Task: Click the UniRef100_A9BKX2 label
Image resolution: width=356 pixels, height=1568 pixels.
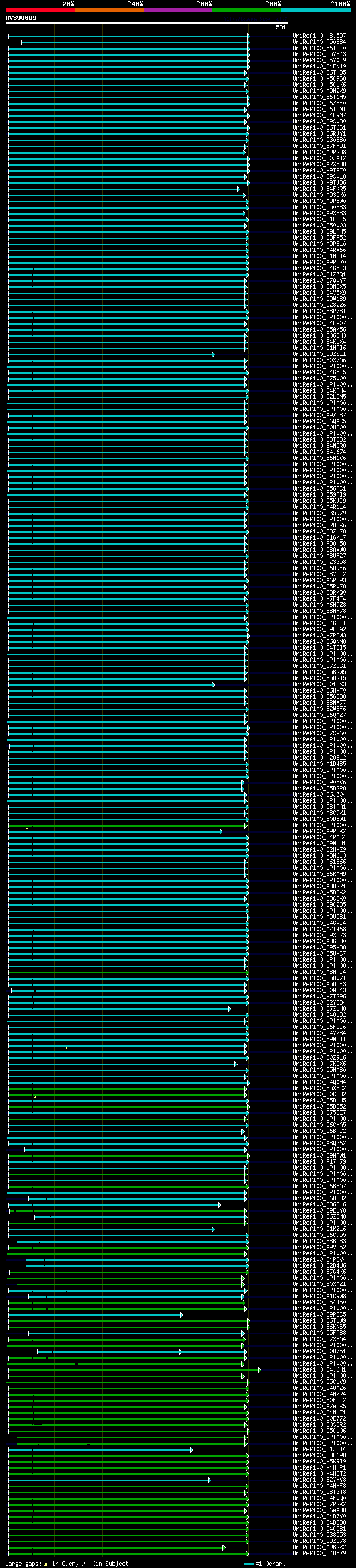Action: click(x=319, y=1547)
